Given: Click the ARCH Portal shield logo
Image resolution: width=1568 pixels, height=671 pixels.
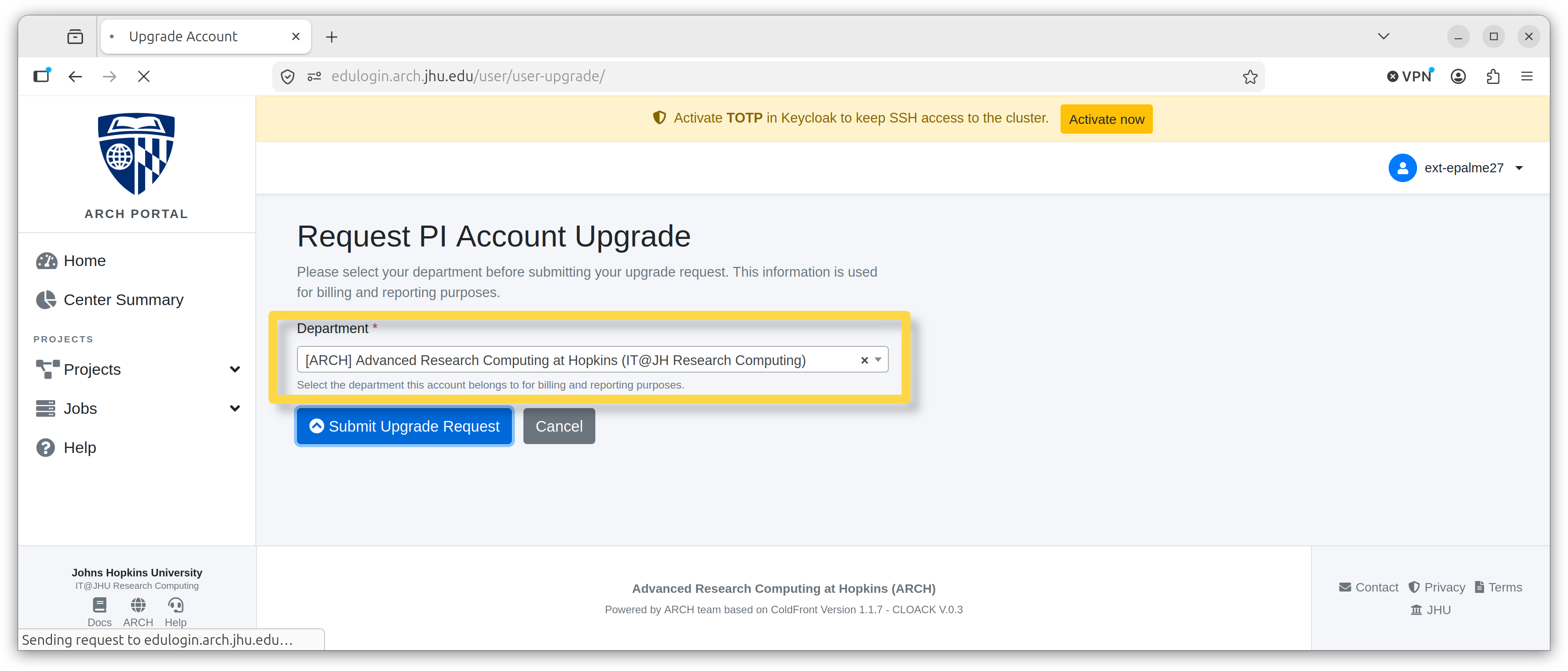Looking at the screenshot, I should 136,154.
